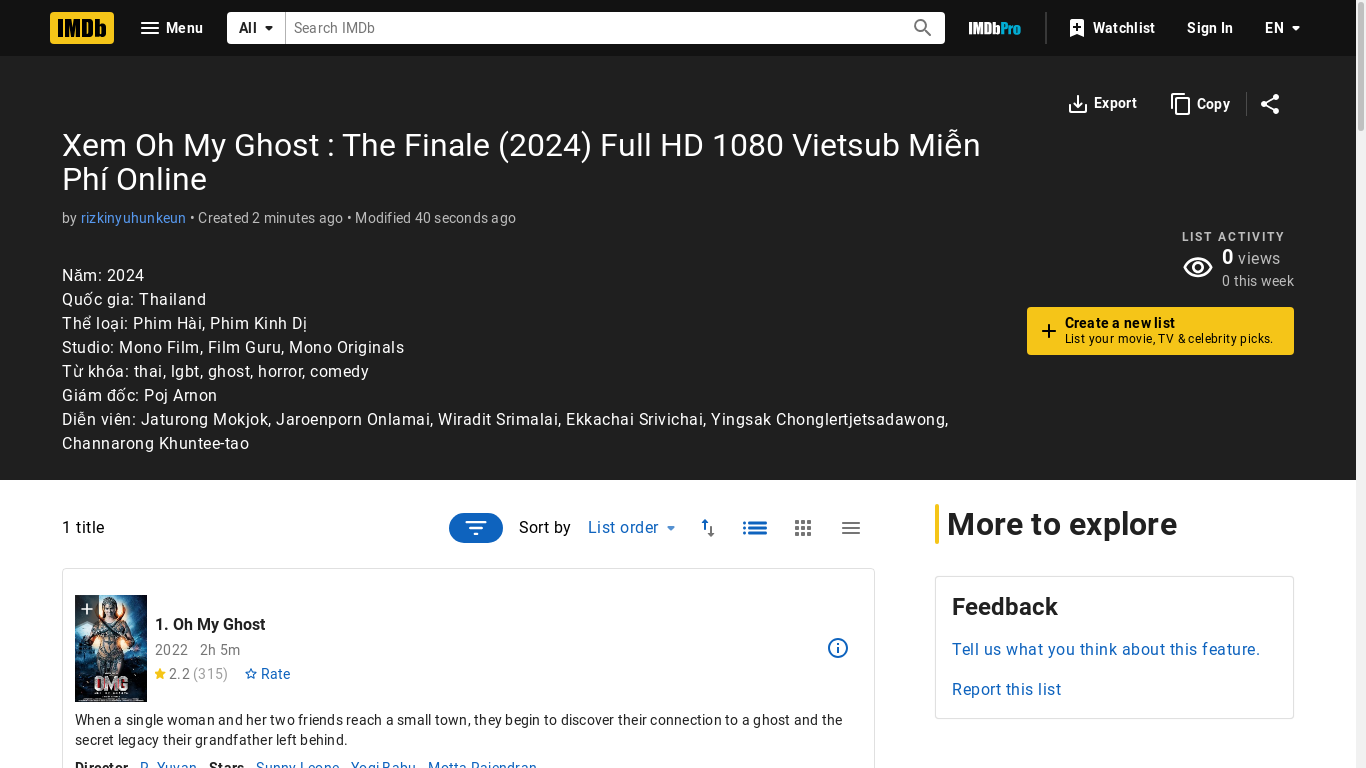Switch to compact list view
This screenshot has height=768, width=1366.
pyautogui.click(x=851, y=528)
